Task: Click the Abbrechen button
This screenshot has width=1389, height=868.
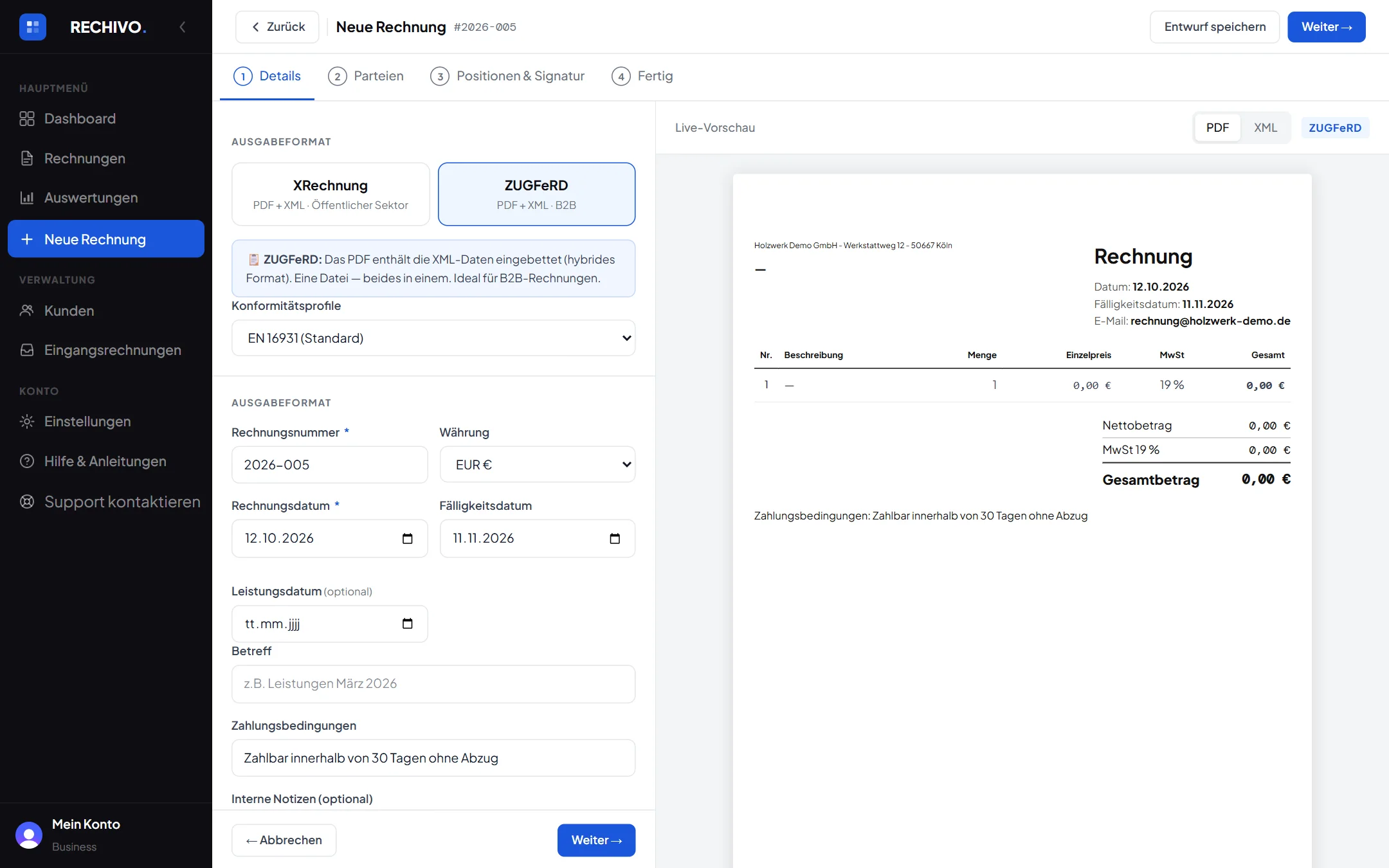Action: click(284, 840)
